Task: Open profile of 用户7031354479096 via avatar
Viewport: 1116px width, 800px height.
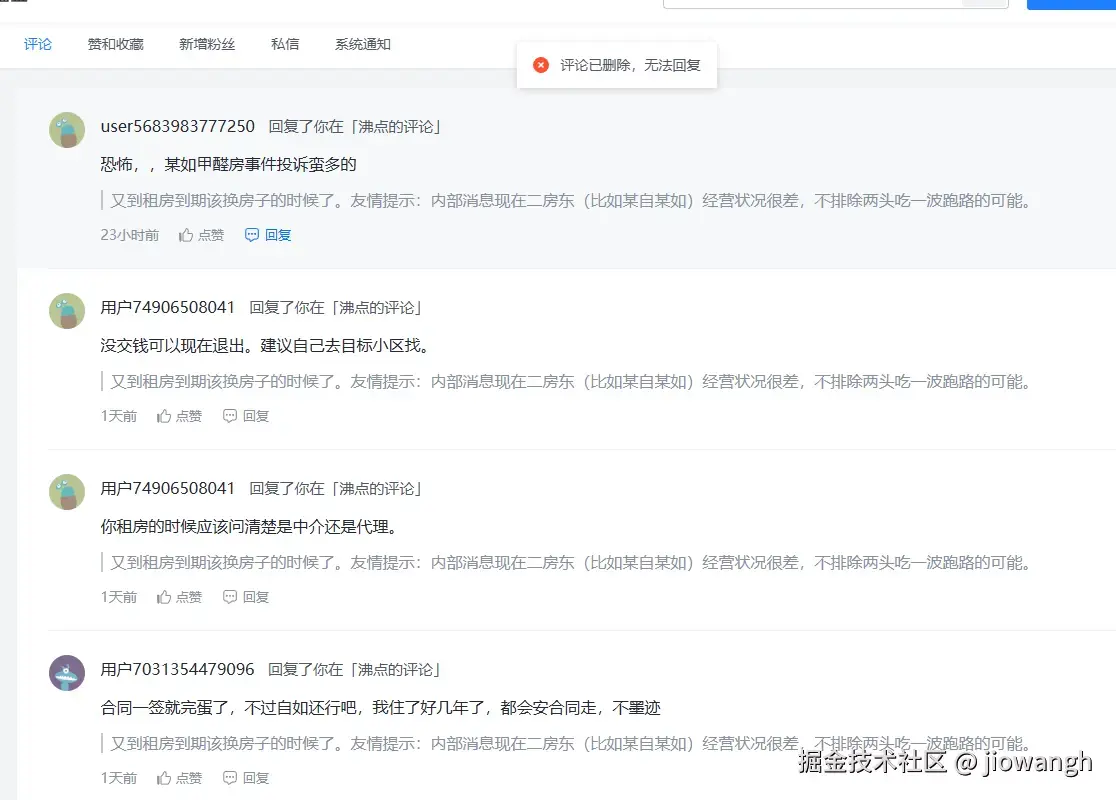Action: 67,673
